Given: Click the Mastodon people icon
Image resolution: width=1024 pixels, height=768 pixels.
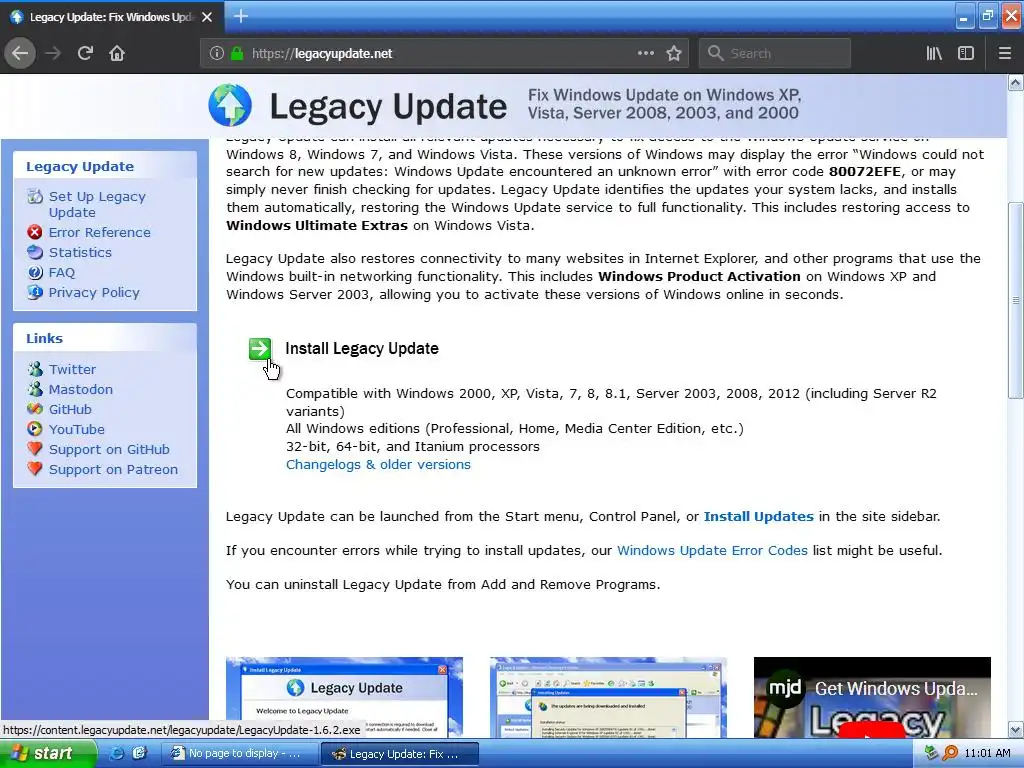Looking at the screenshot, I should (x=35, y=389).
